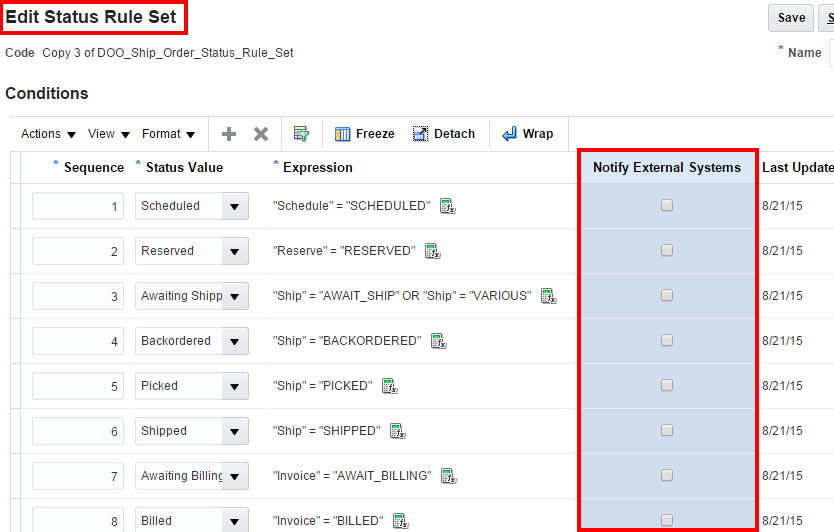Expand the Backordered status value dropdown
834x532 pixels.
tap(235, 341)
